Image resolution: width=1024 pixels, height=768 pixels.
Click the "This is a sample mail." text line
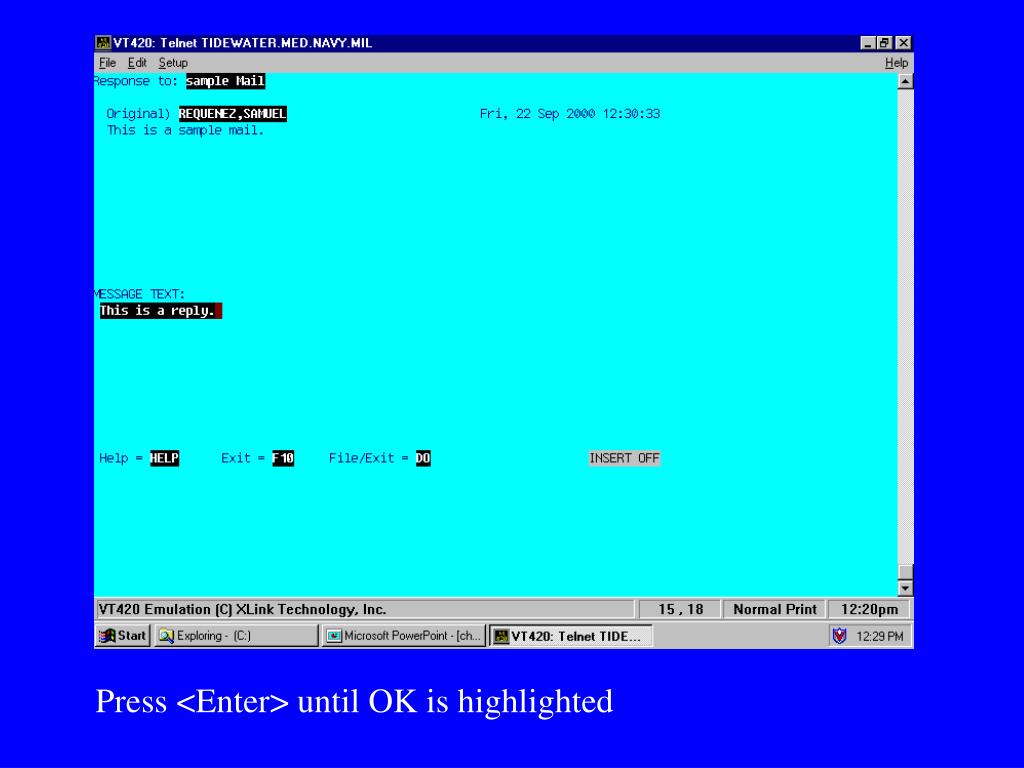[185, 130]
